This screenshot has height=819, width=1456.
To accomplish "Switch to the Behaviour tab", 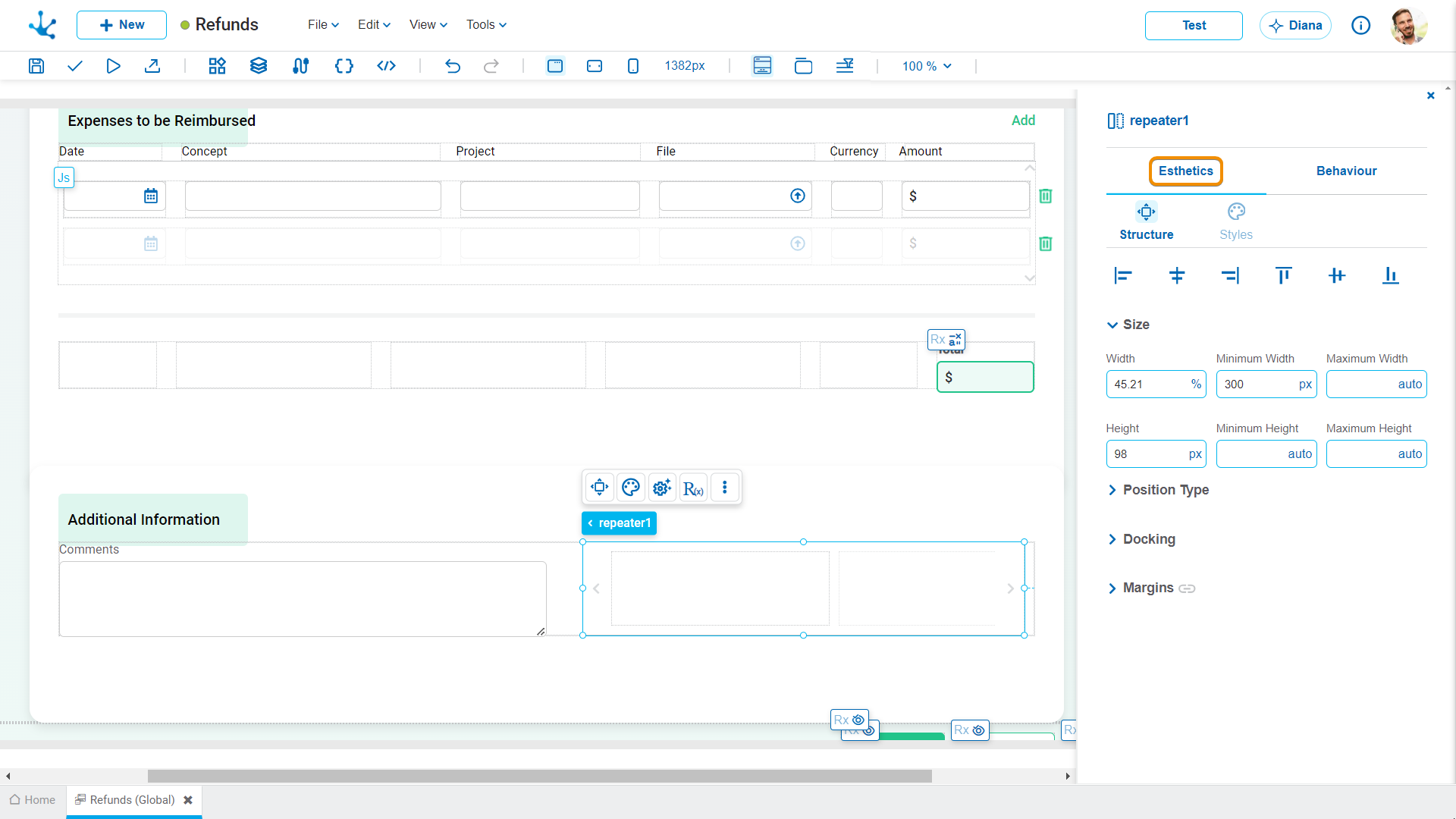I will [x=1346, y=171].
